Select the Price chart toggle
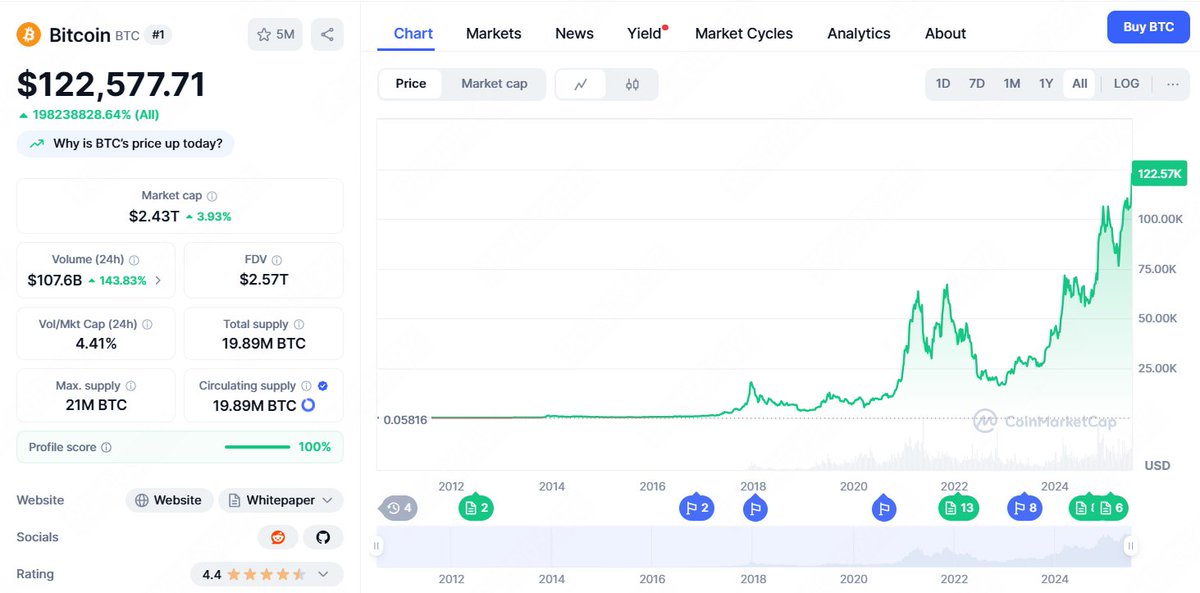The image size is (1200, 593). [411, 84]
